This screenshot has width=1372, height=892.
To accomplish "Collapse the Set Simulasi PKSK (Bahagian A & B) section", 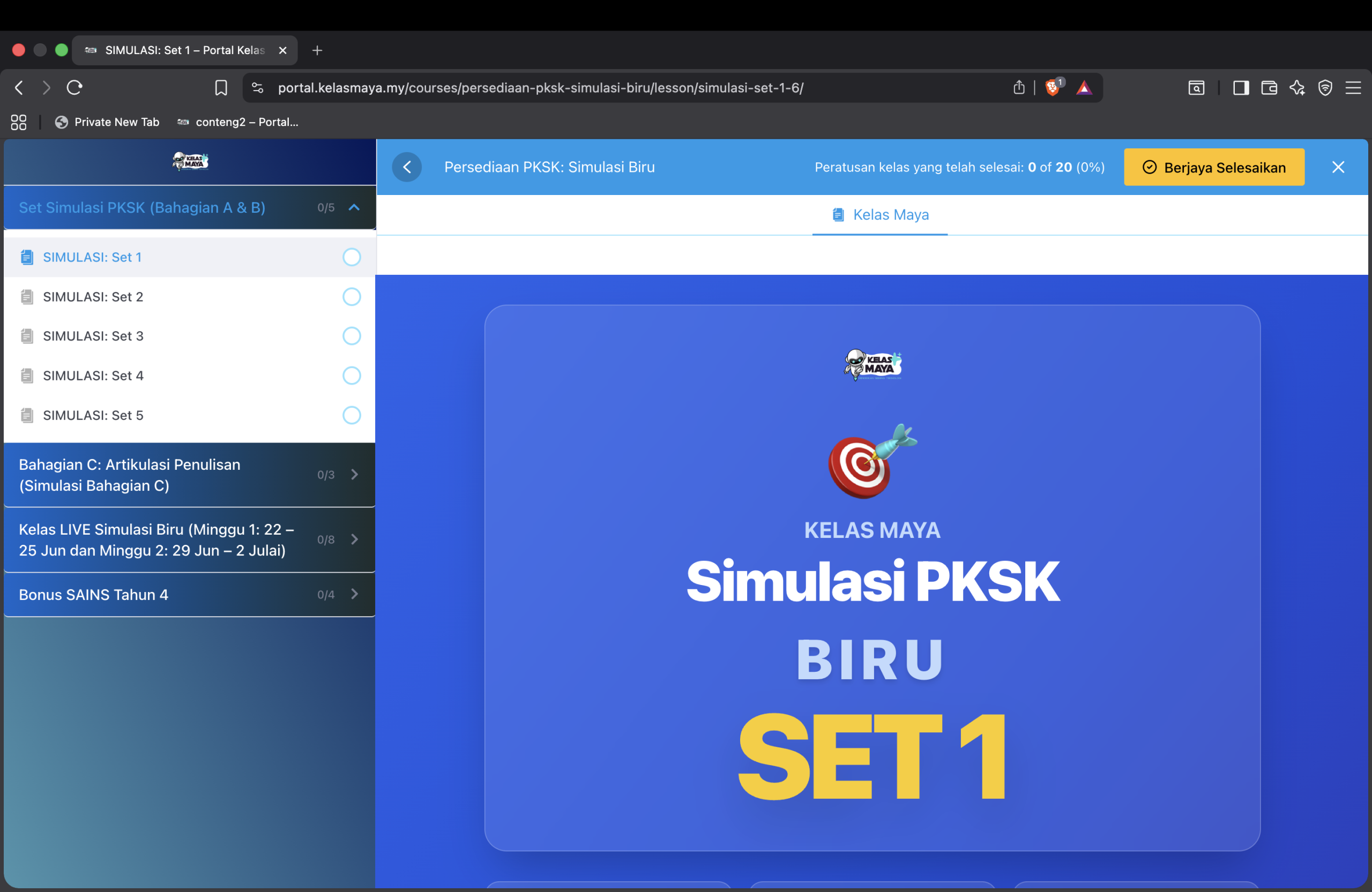I will pyautogui.click(x=190, y=207).
